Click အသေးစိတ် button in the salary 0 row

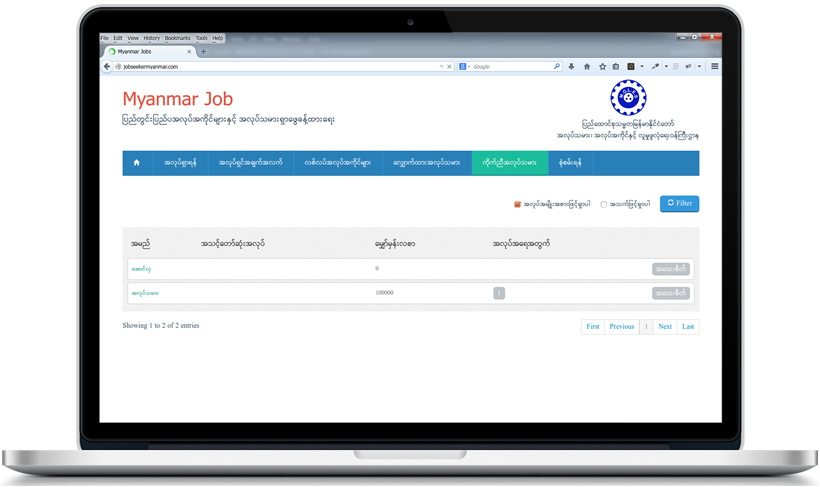[670, 269]
